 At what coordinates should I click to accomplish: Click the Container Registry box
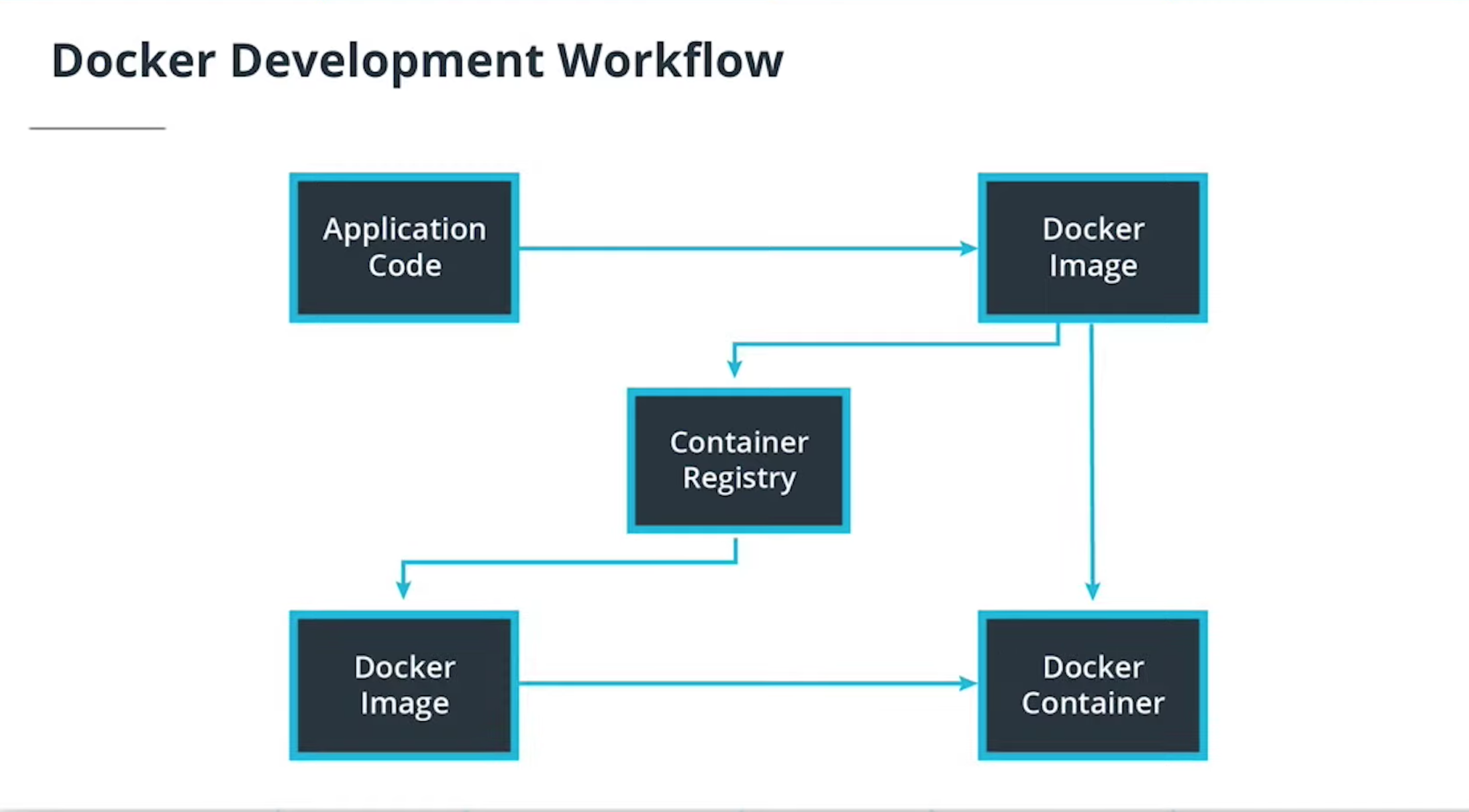[x=738, y=460]
